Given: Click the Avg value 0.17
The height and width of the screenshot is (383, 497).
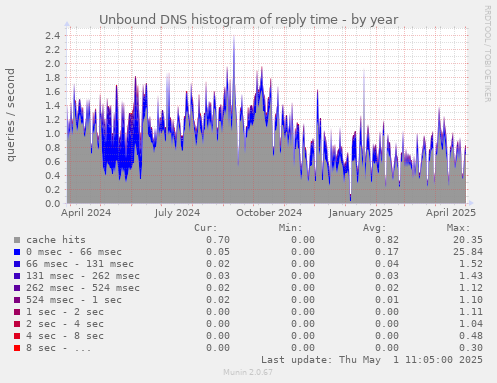Looking at the screenshot, I should click(387, 252).
